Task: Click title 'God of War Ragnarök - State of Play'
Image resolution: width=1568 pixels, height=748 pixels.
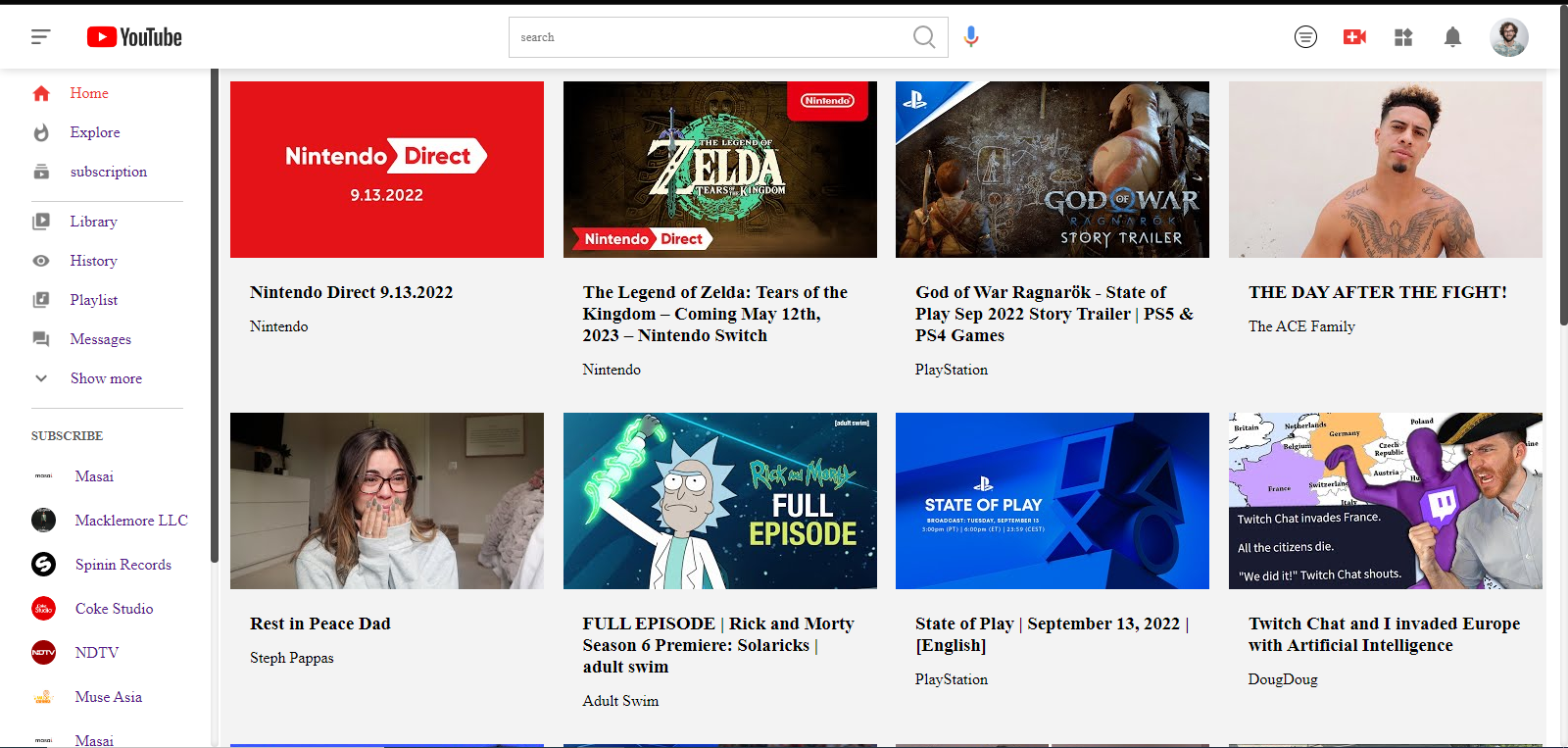Action: [x=1054, y=314]
